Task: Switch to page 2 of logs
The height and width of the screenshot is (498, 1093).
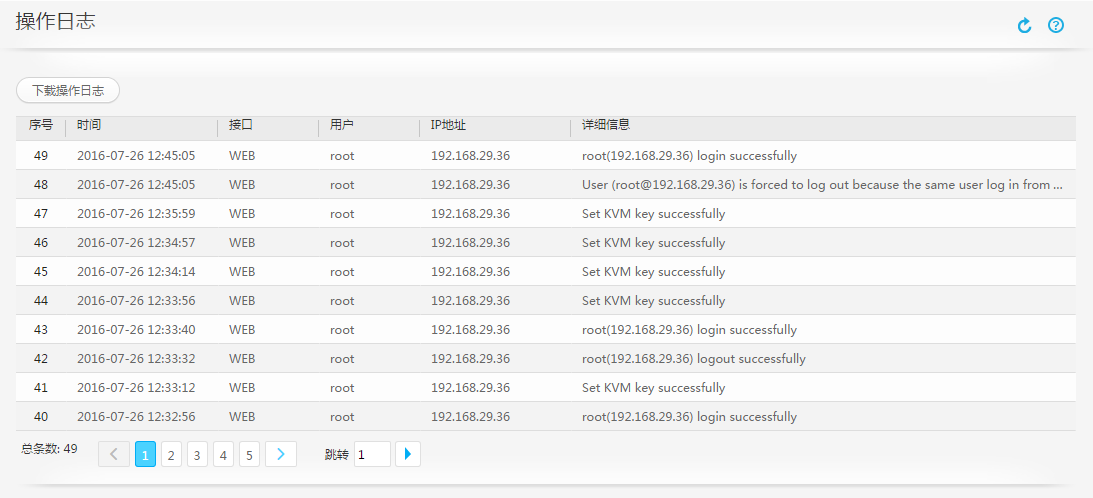Action: (x=171, y=455)
